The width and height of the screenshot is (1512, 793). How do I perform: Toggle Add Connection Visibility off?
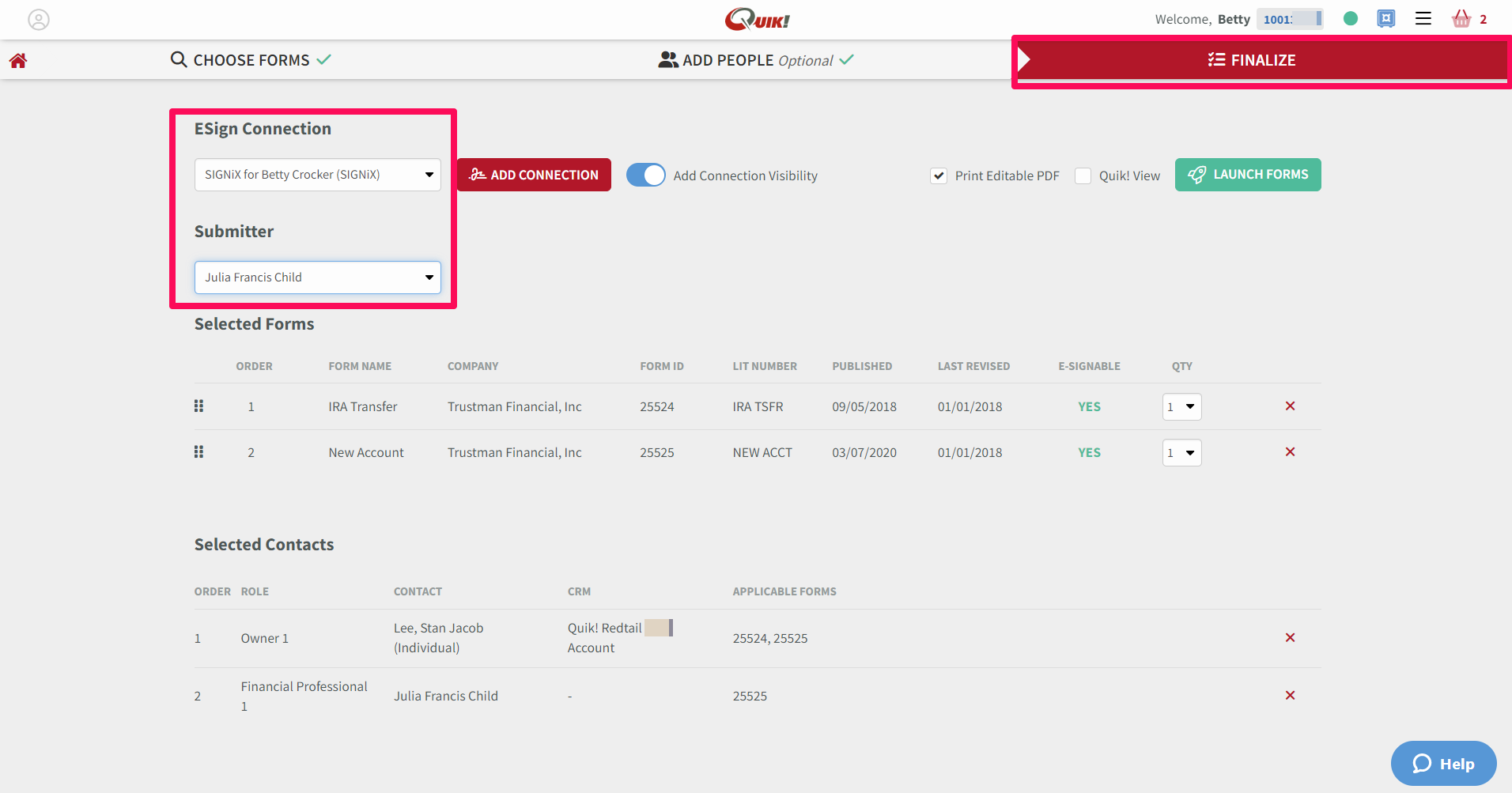tap(646, 175)
